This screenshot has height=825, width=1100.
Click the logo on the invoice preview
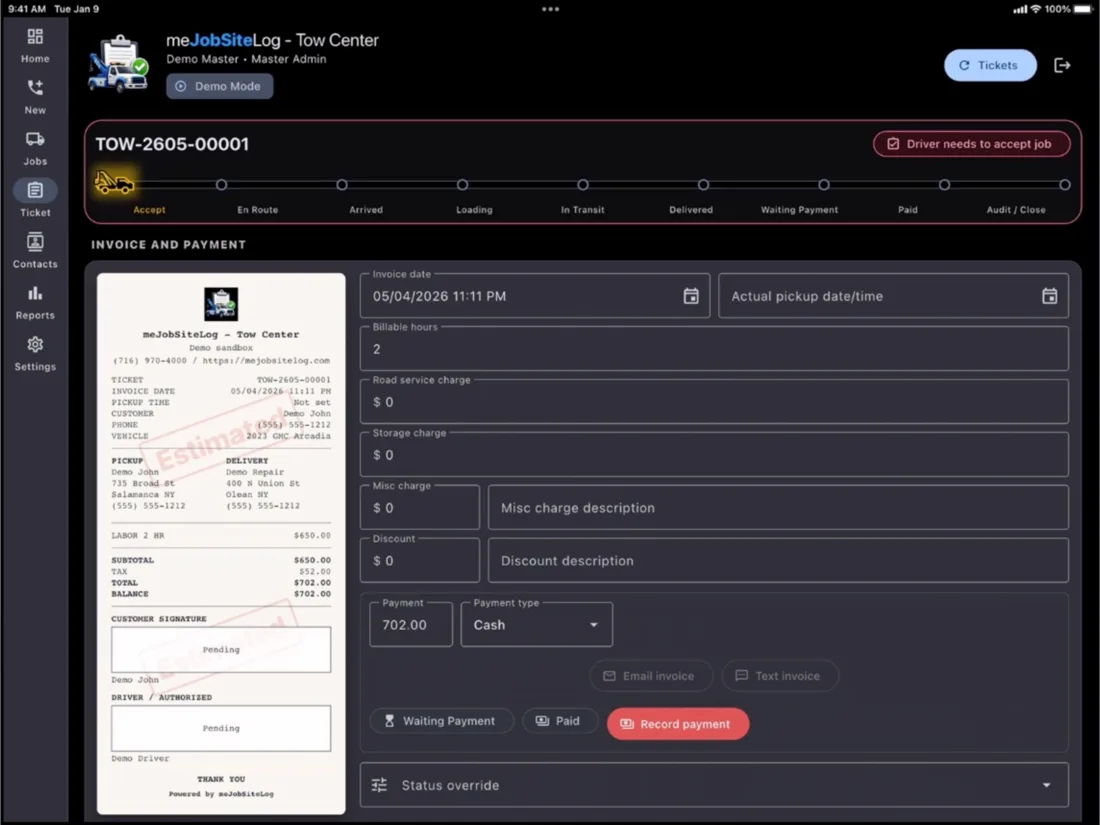(x=221, y=304)
